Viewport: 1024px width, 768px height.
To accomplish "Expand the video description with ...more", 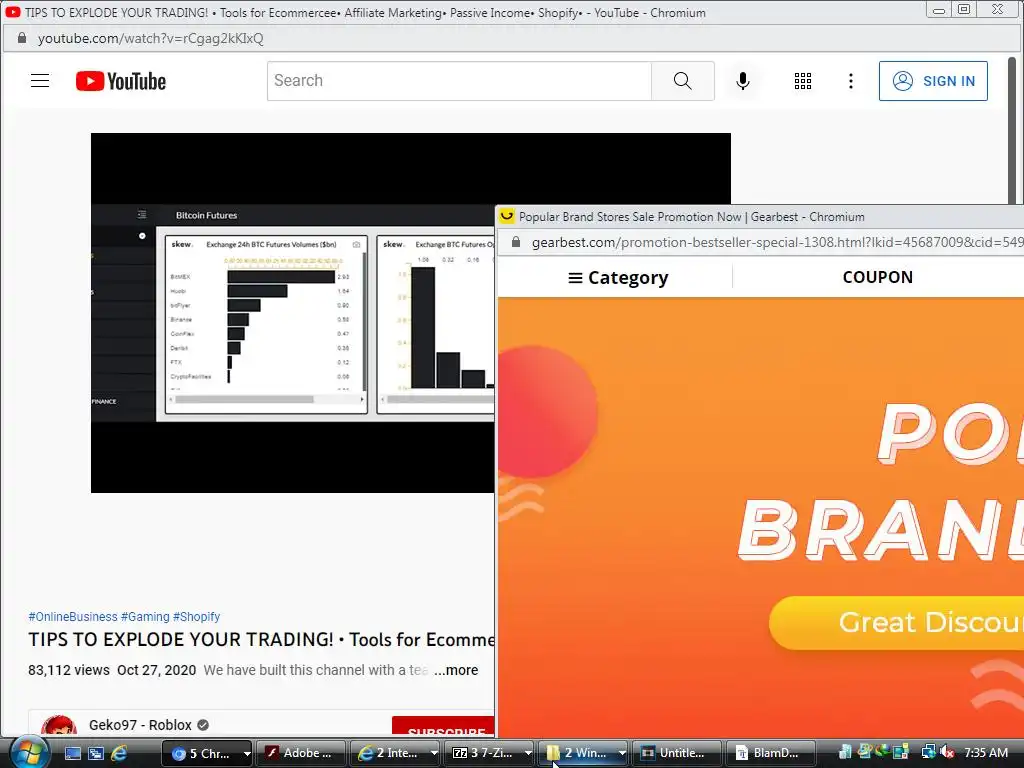I will 456,670.
